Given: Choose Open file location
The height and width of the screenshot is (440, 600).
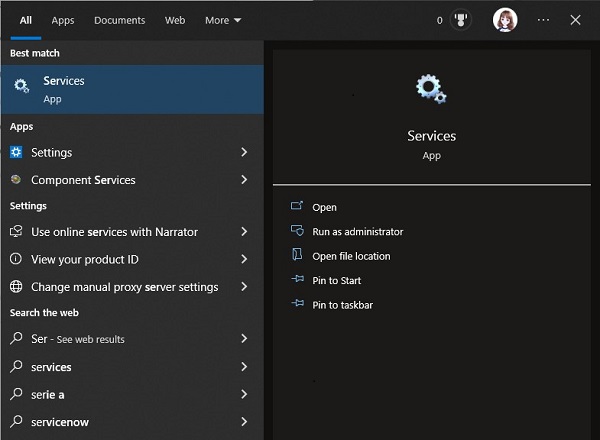Looking at the screenshot, I should [351, 256].
